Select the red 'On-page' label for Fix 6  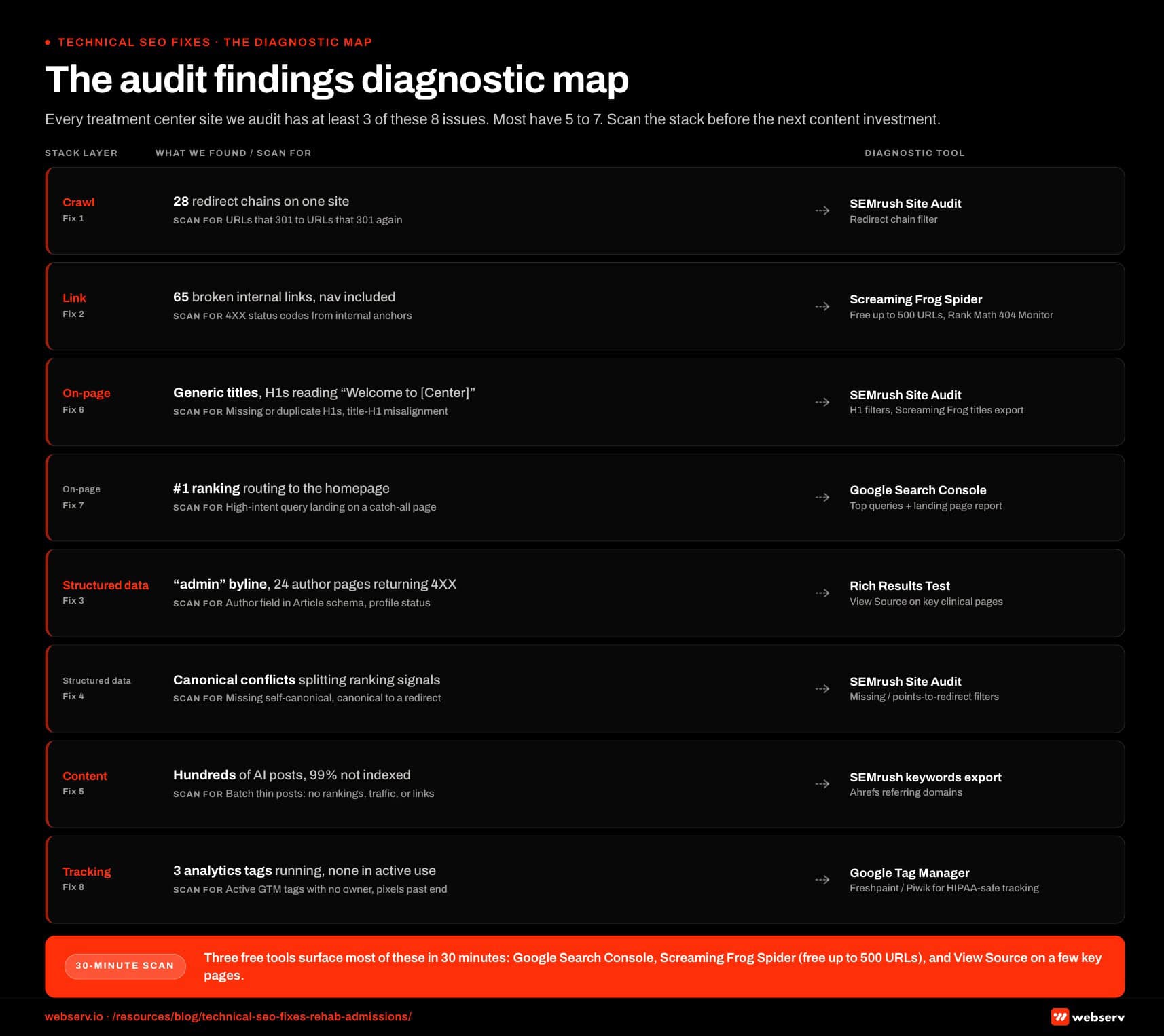[86, 393]
